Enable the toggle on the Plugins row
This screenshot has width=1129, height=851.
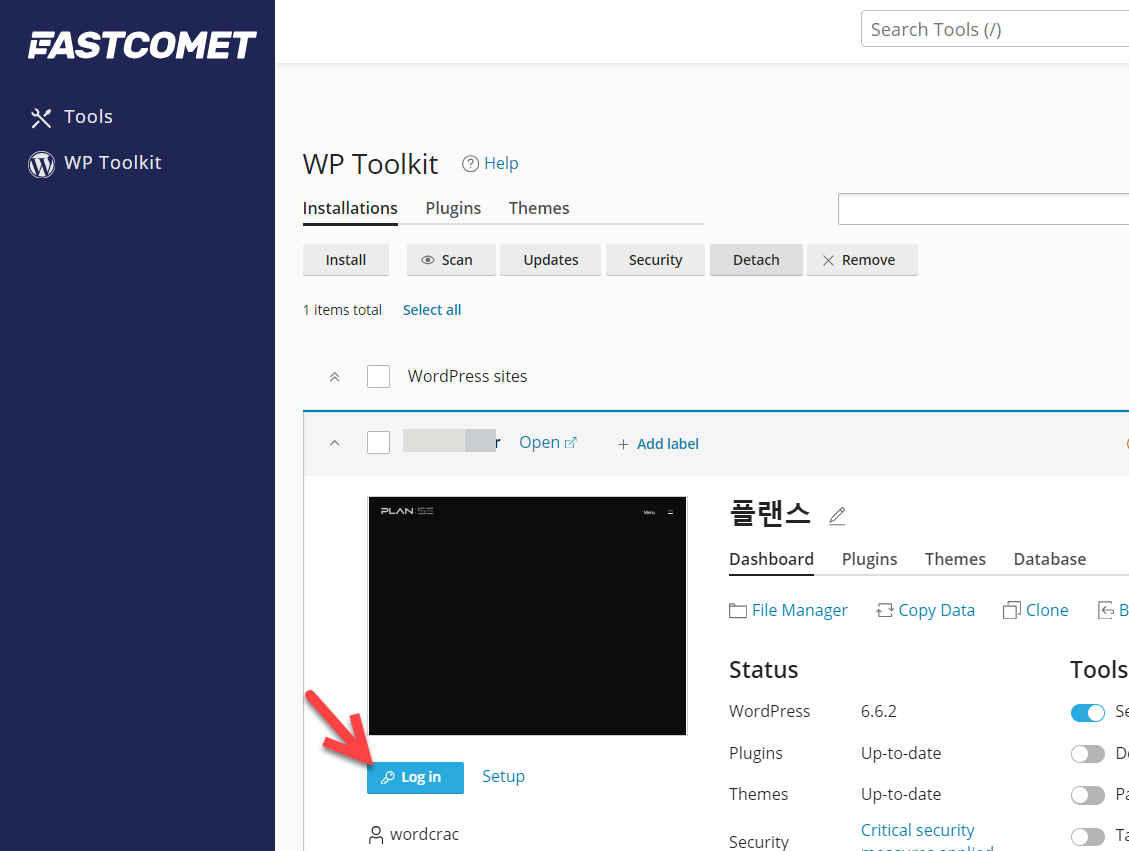[x=1087, y=754]
